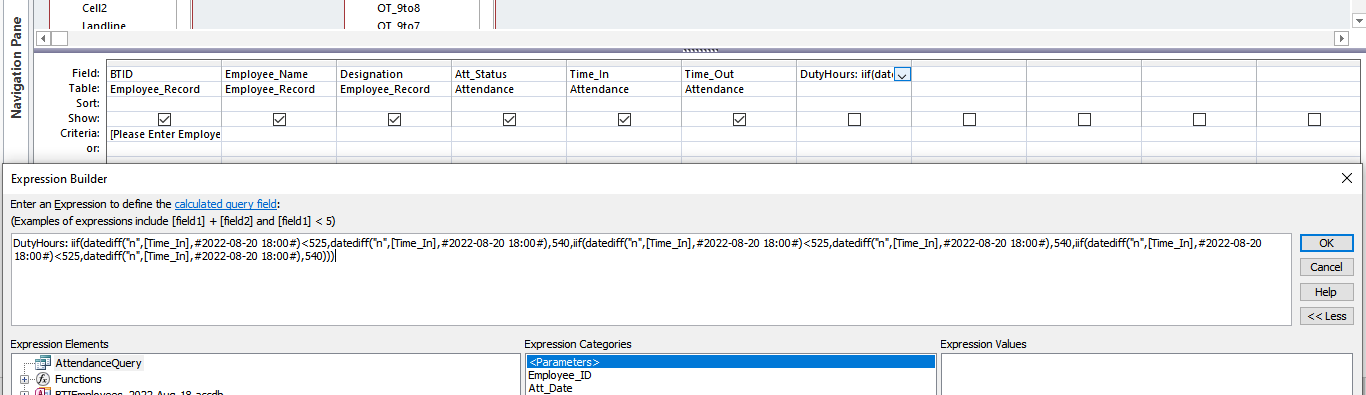Screen dimensions: 1366x395
Task: Click the Att_Status field cell
Action: tap(509, 74)
